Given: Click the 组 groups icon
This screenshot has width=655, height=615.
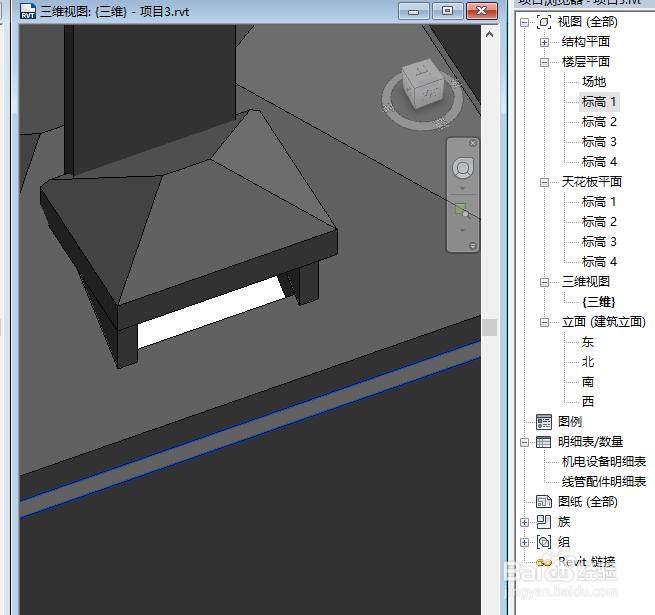Looking at the screenshot, I should point(544,542).
